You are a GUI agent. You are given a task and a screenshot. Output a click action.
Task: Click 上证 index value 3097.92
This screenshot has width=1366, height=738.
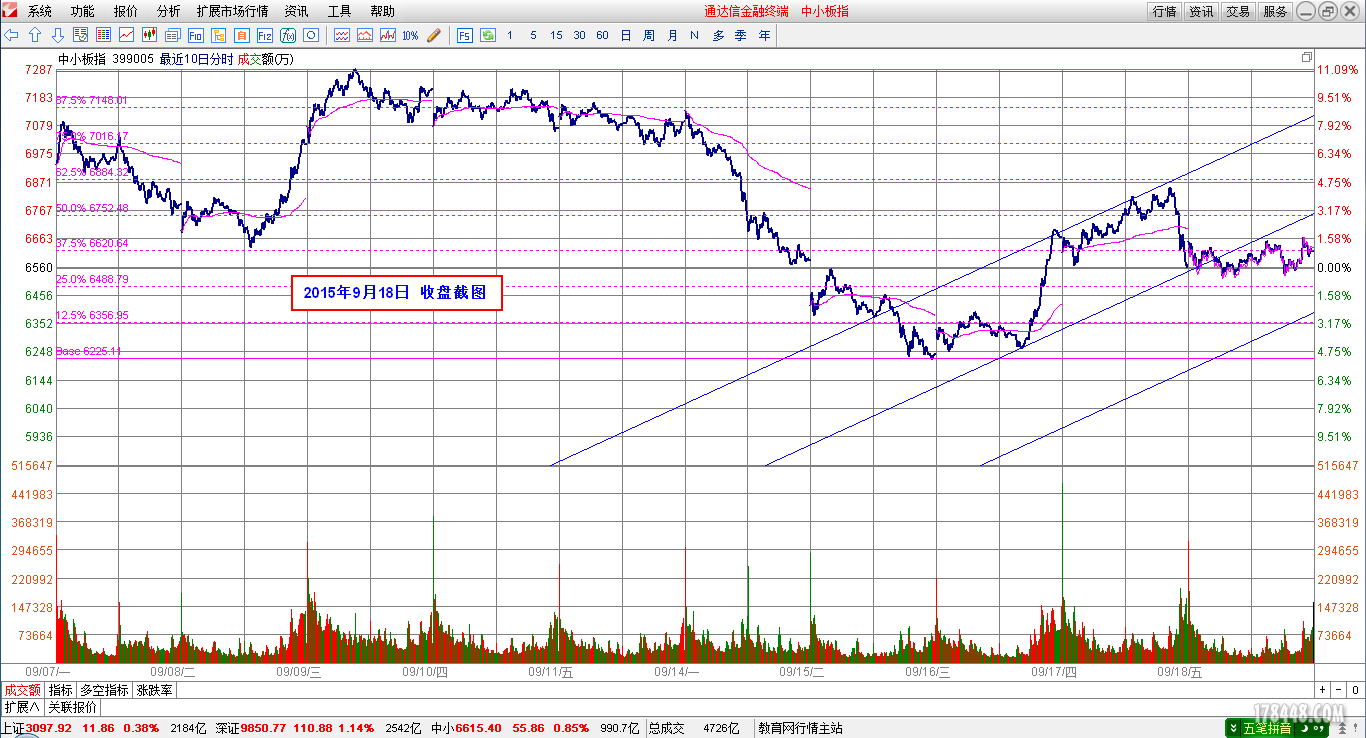49,728
